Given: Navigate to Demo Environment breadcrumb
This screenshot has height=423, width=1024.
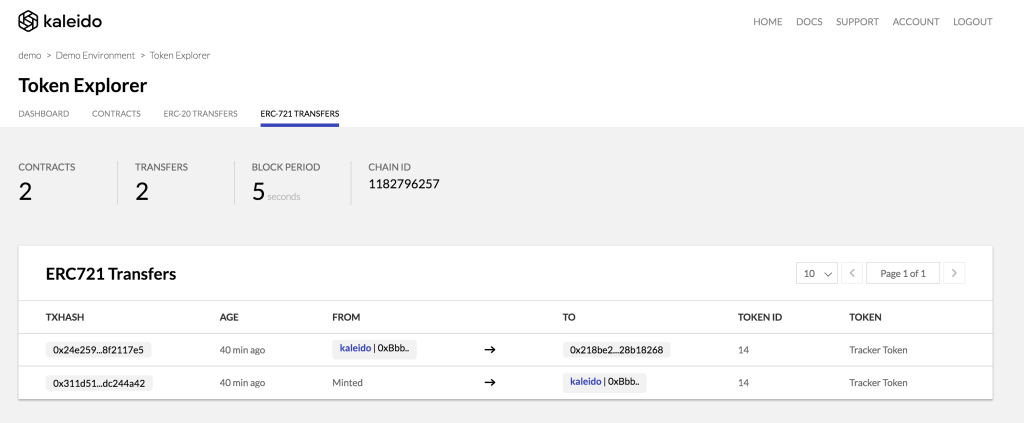Looking at the screenshot, I should pos(95,55).
